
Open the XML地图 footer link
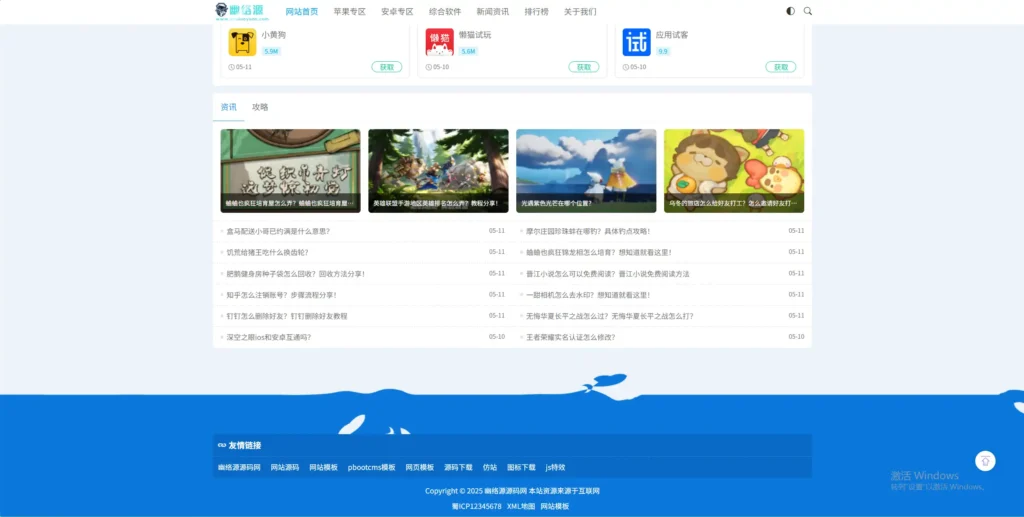[x=521, y=507]
